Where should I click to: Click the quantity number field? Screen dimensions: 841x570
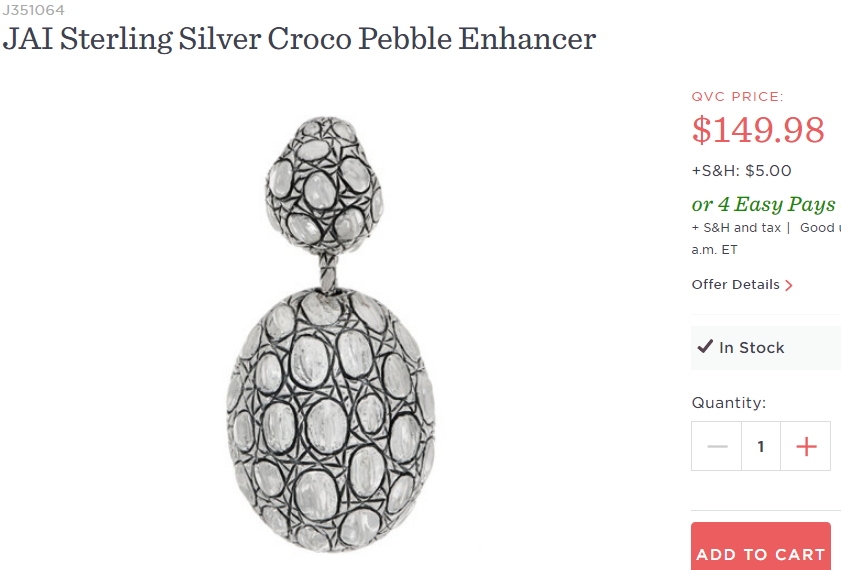click(761, 446)
